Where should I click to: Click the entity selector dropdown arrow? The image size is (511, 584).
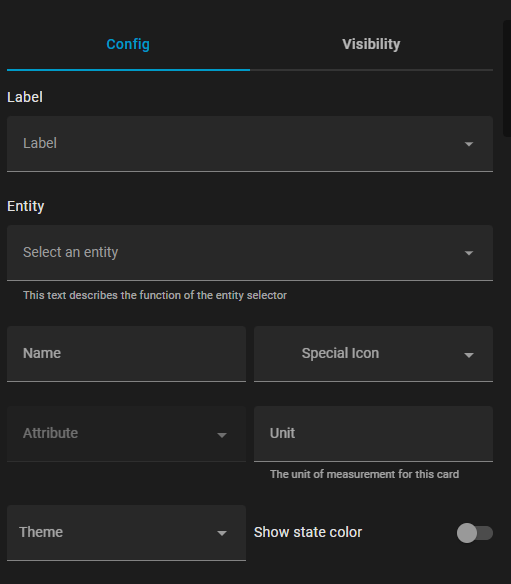[469, 253]
